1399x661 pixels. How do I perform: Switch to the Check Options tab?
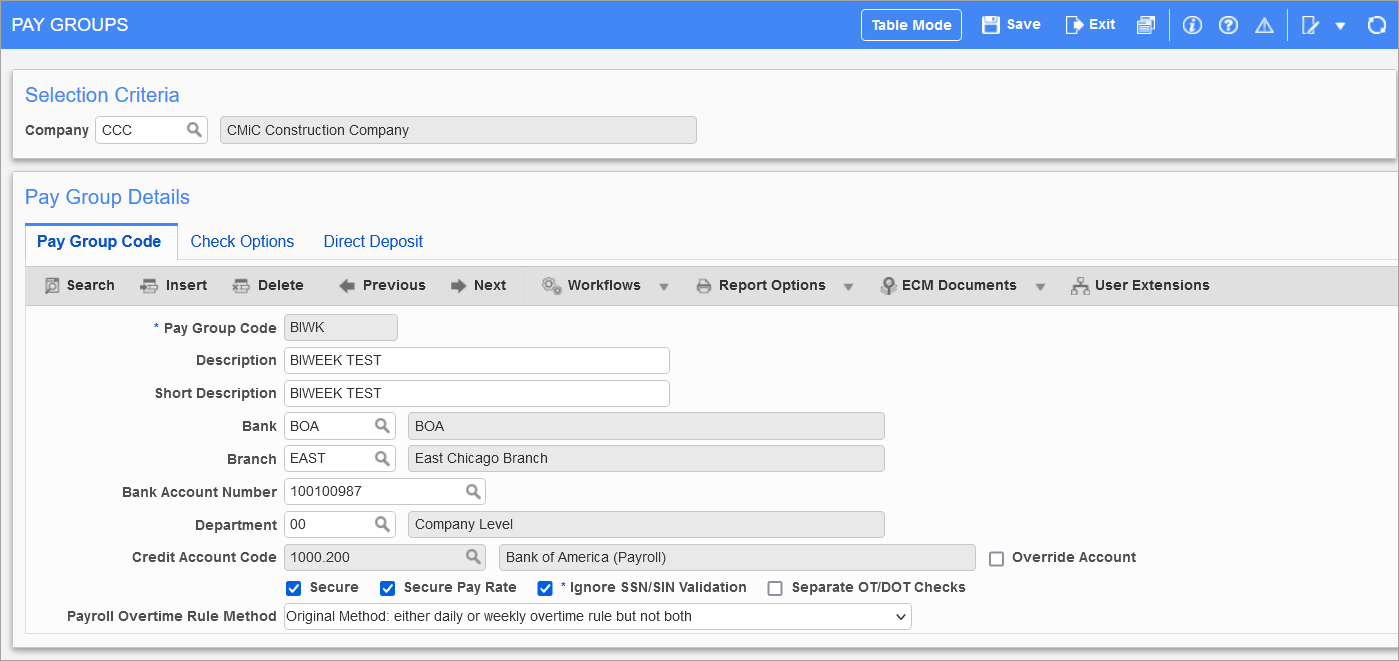242,241
